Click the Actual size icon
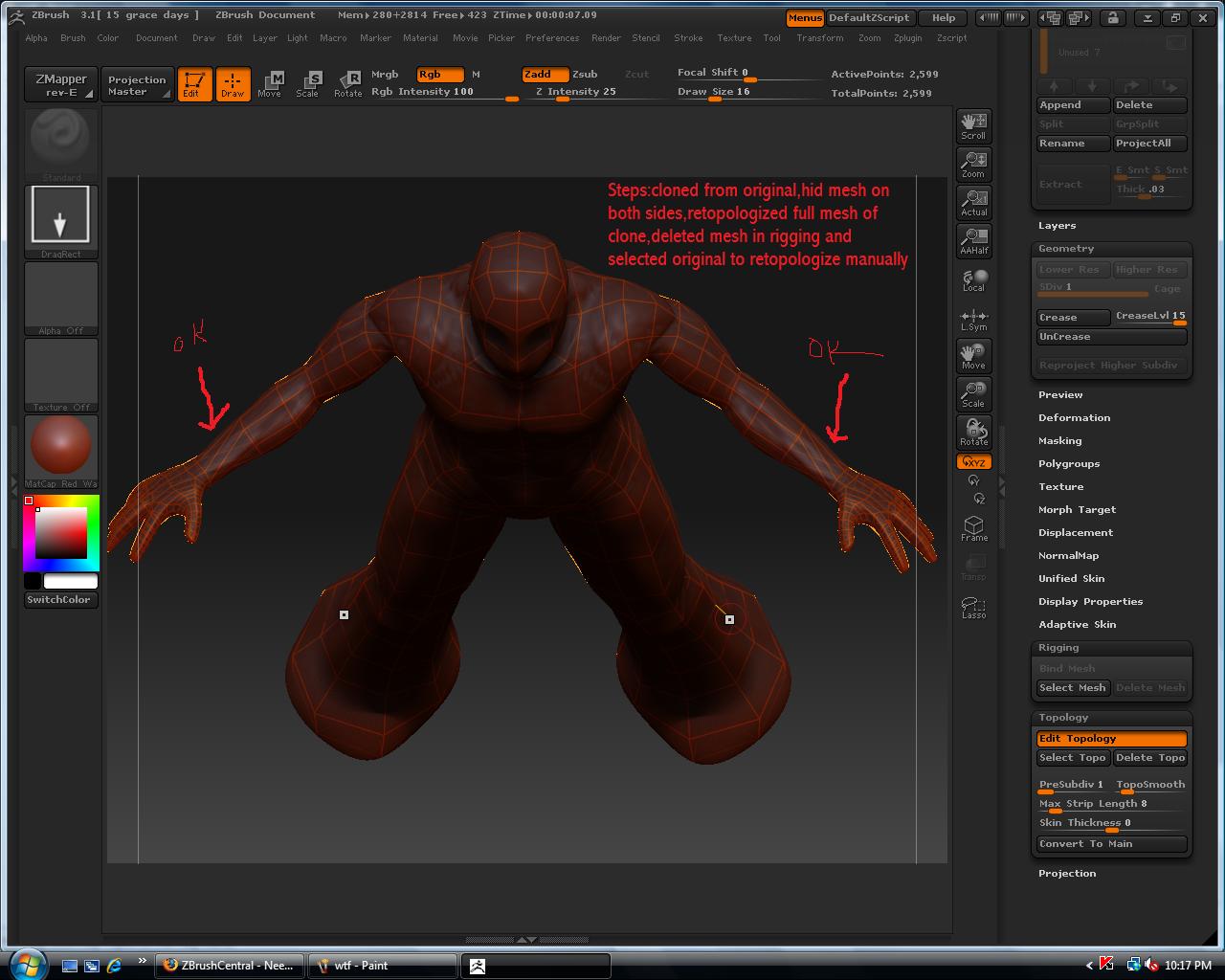The image size is (1225, 980). 973,203
